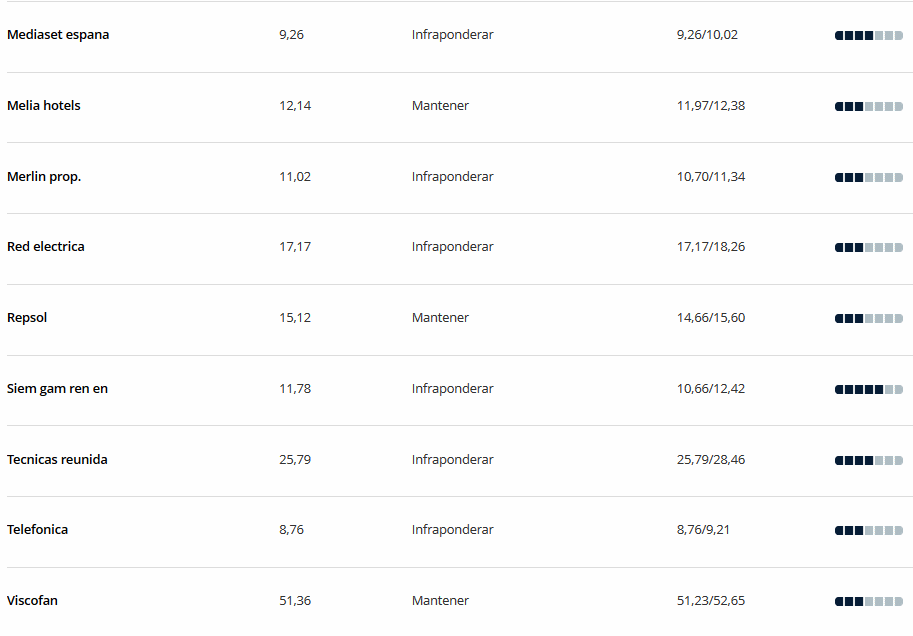The image size is (913, 636).
Task: Select the Viscofan price 51,36
Action: click(295, 601)
